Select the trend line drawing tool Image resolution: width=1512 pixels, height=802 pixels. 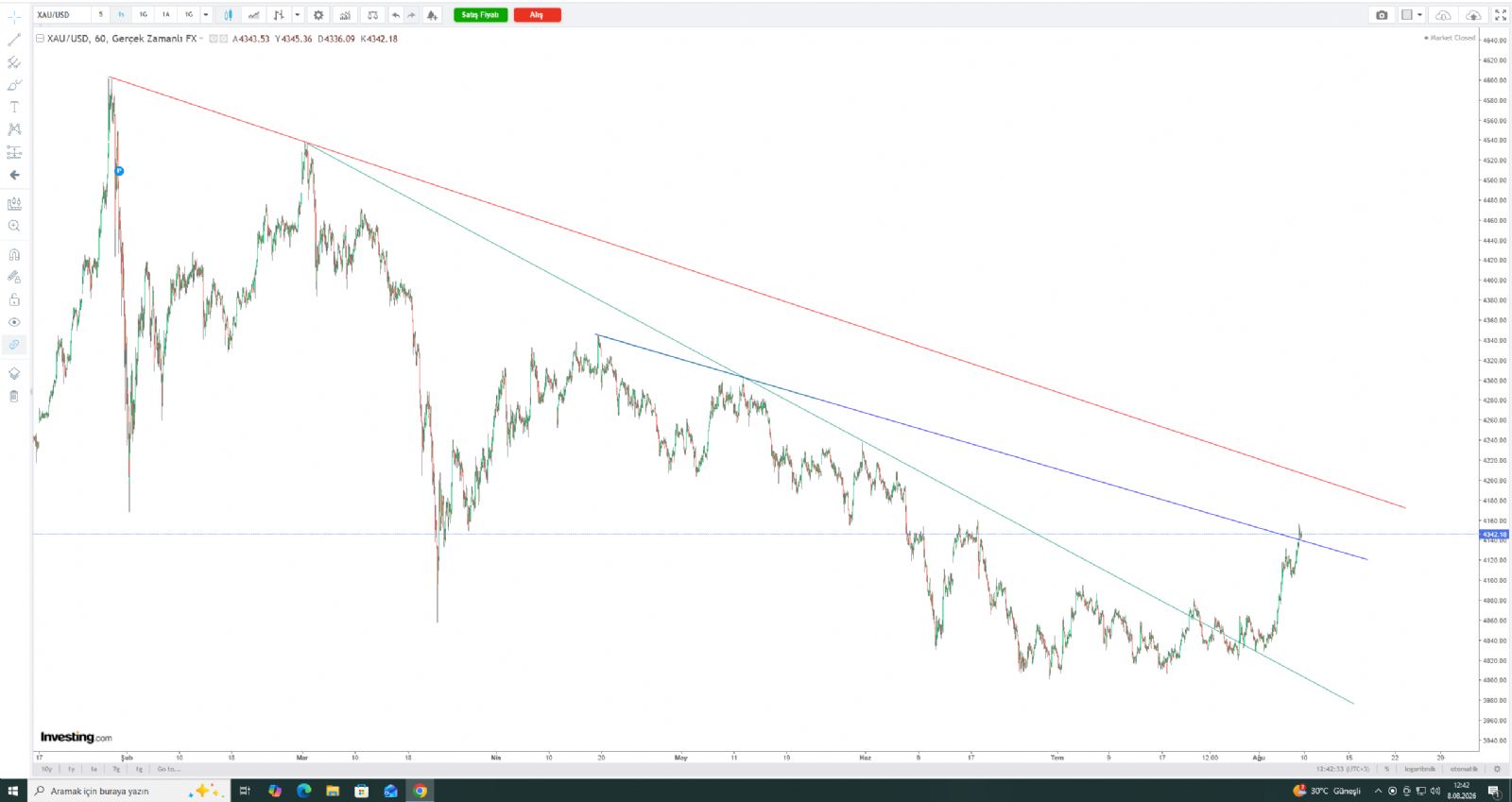14,40
